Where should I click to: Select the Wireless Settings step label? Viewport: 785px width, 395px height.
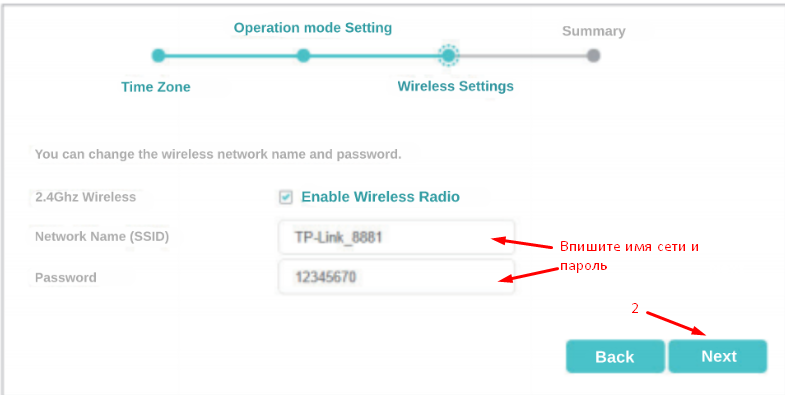point(456,86)
